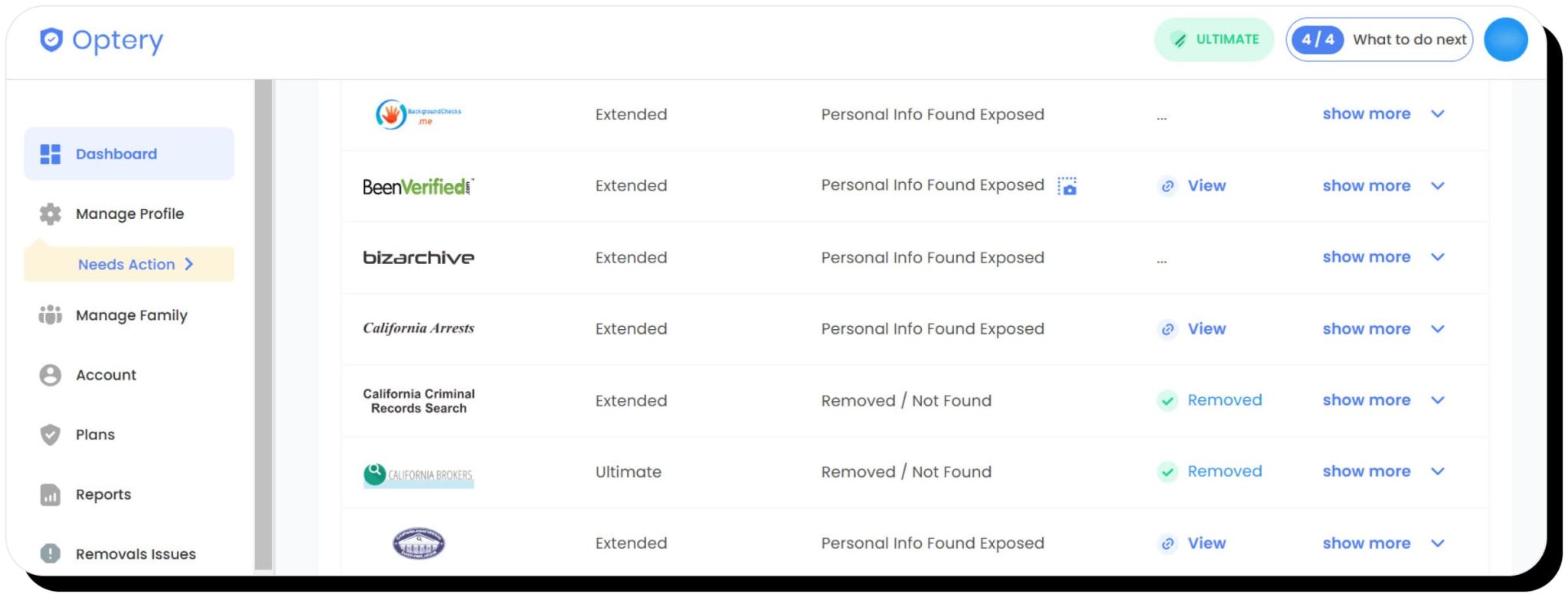
Task: Click the Removed checkmark for California Criminal Records Search
Action: click(1166, 400)
